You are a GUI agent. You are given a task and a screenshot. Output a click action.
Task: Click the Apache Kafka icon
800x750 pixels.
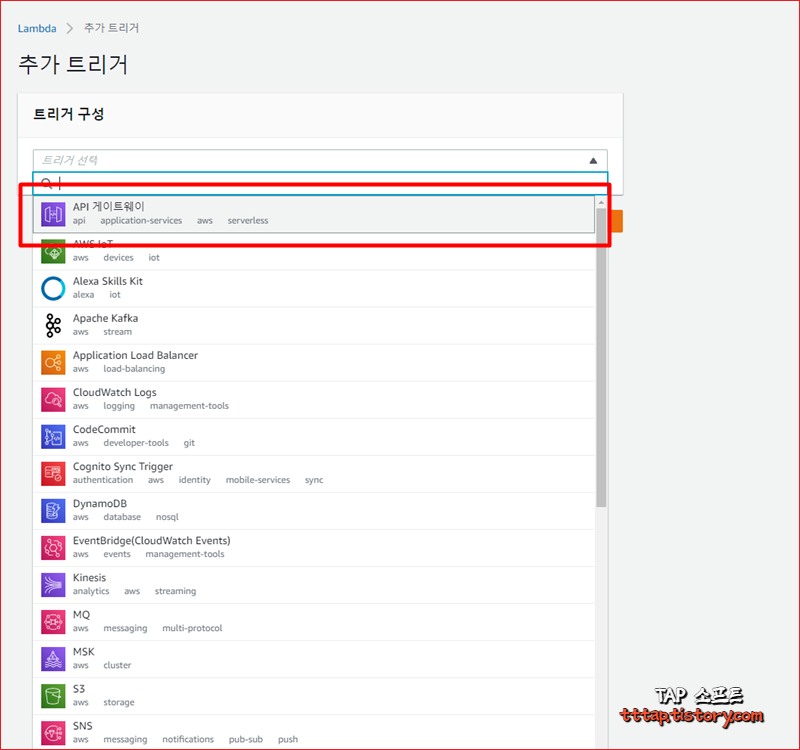pos(53,326)
